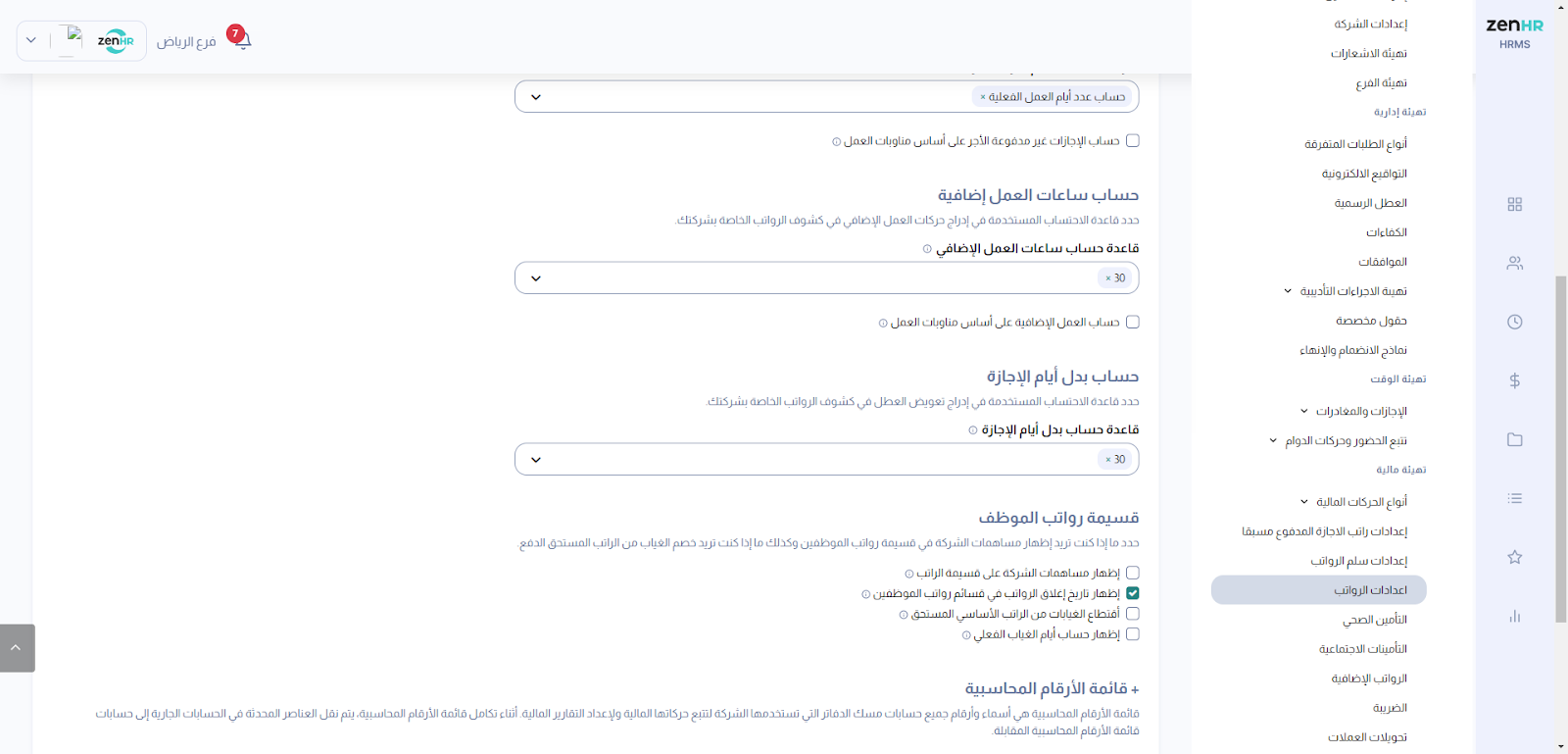Open the dashboard grid icon in sidebar
This screenshot has width=1568, height=754.
(1514, 204)
